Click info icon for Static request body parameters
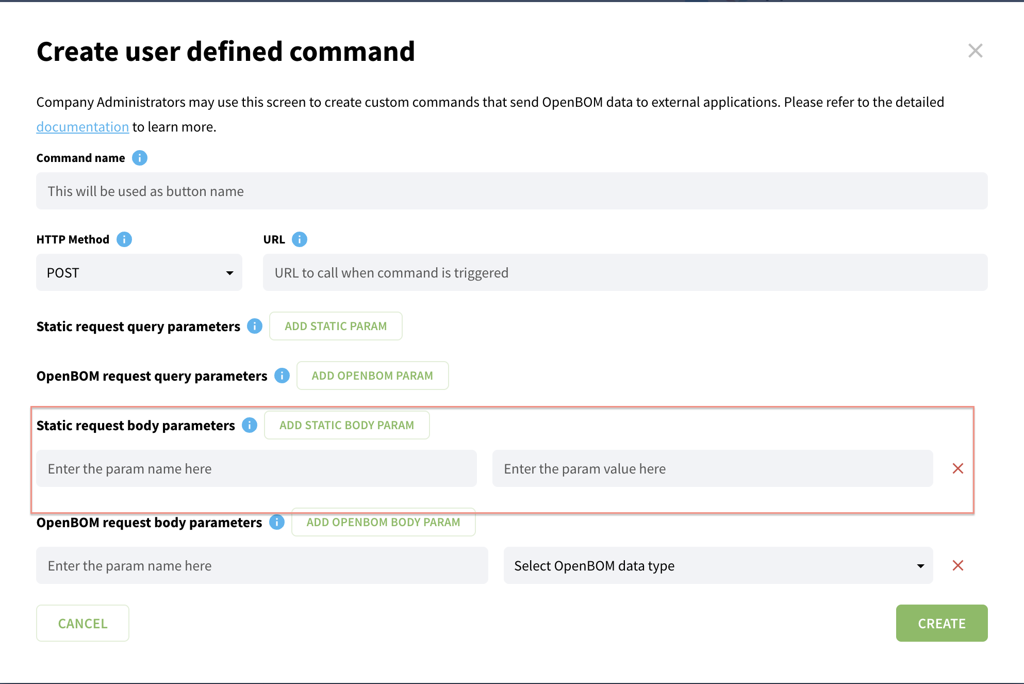The width and height of the screenshot is (1024, 684). tap(250, 425)
